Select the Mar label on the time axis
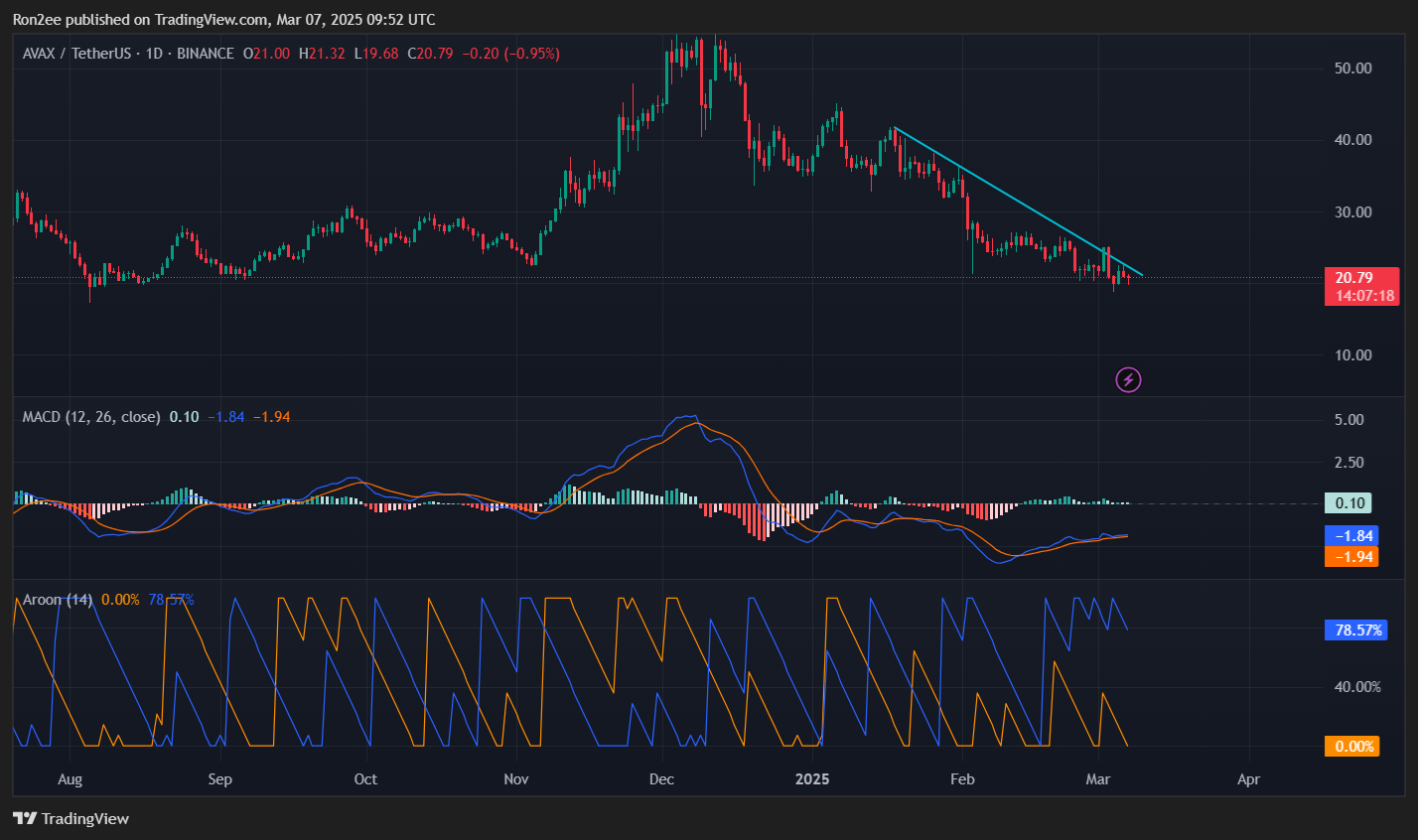 (x=1098, y=779)
